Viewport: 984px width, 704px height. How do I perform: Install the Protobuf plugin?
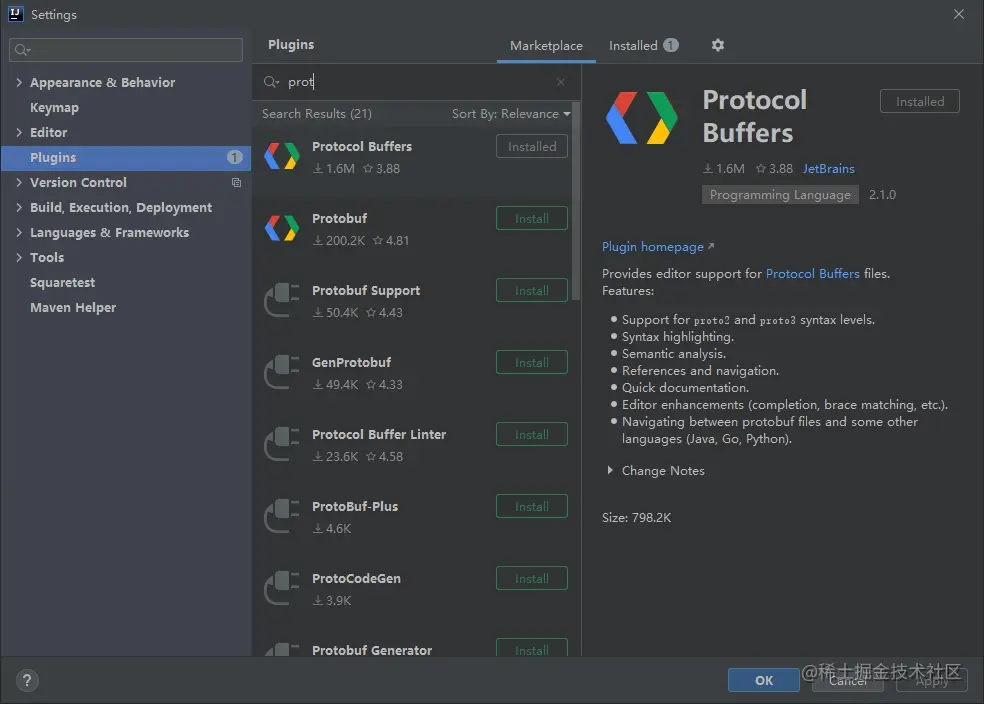pos(531,219)
